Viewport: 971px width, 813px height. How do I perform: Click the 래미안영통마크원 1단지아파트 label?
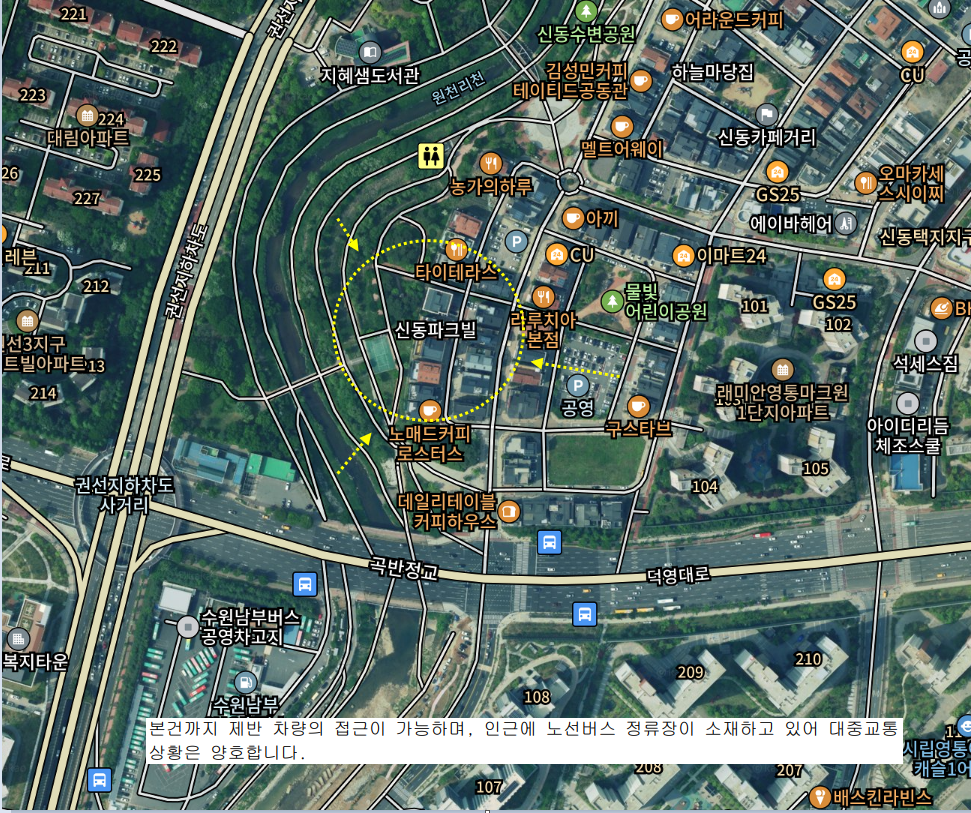click(x=783, y=402)
